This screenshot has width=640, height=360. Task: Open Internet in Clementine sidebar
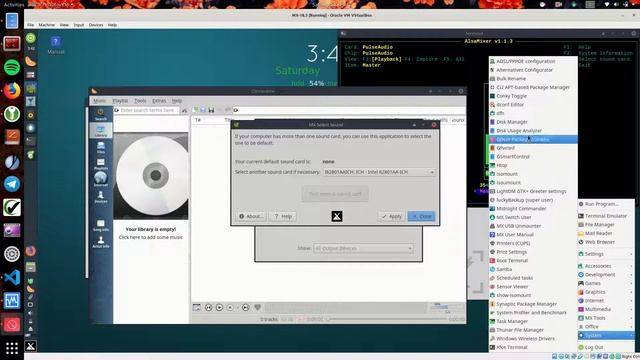(x=101, y=180)
